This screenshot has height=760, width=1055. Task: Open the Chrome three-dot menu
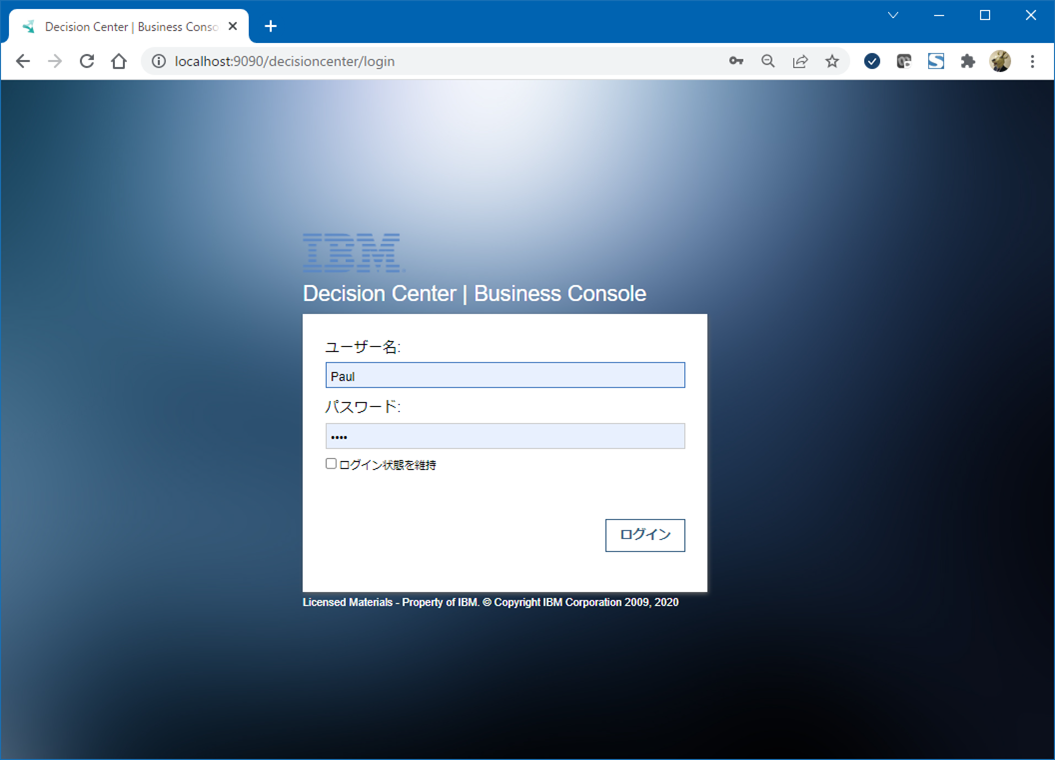pos(1032,61)
